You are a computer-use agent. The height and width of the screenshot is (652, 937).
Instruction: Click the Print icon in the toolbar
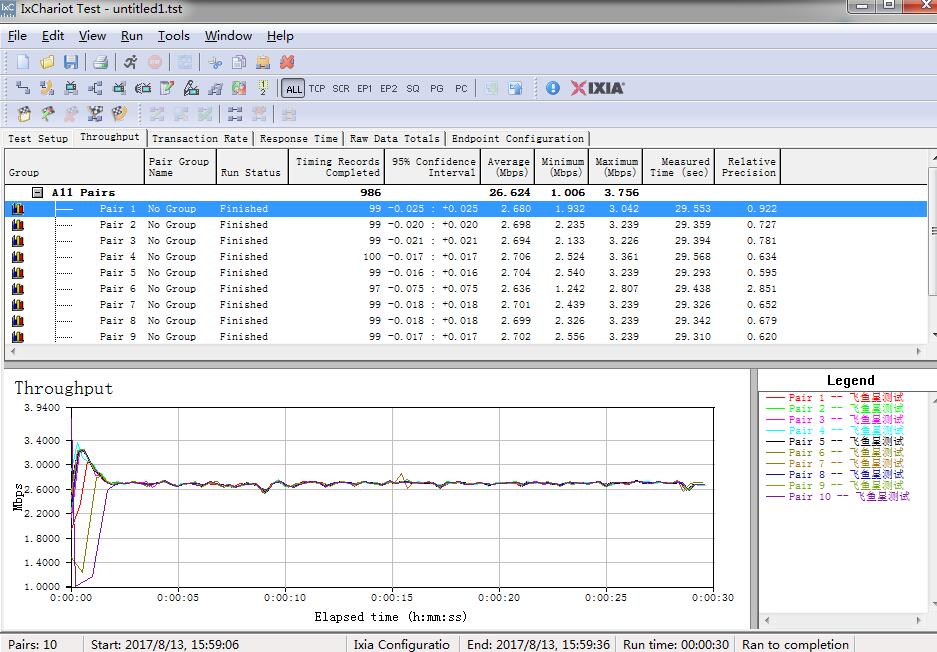pos(100,62)
